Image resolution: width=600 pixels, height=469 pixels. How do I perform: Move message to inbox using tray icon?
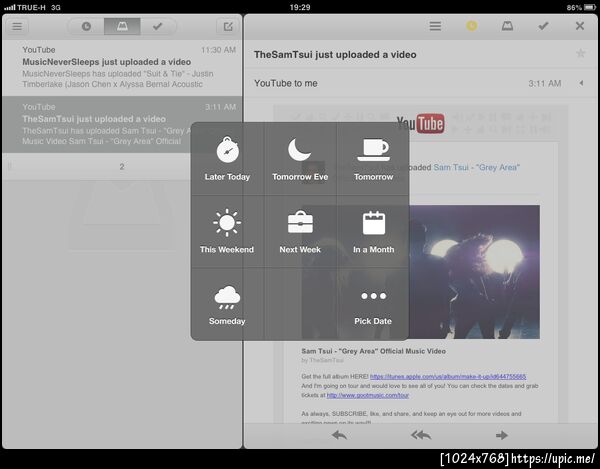point(507,26)
